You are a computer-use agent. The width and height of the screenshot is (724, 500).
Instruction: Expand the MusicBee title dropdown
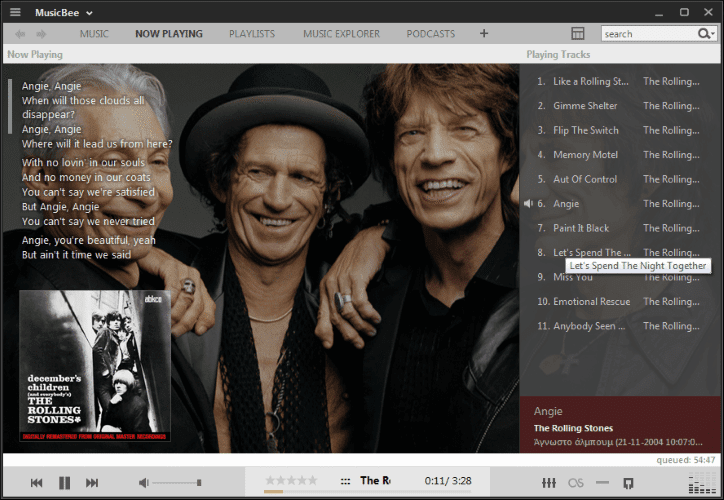tap(89, 13)
